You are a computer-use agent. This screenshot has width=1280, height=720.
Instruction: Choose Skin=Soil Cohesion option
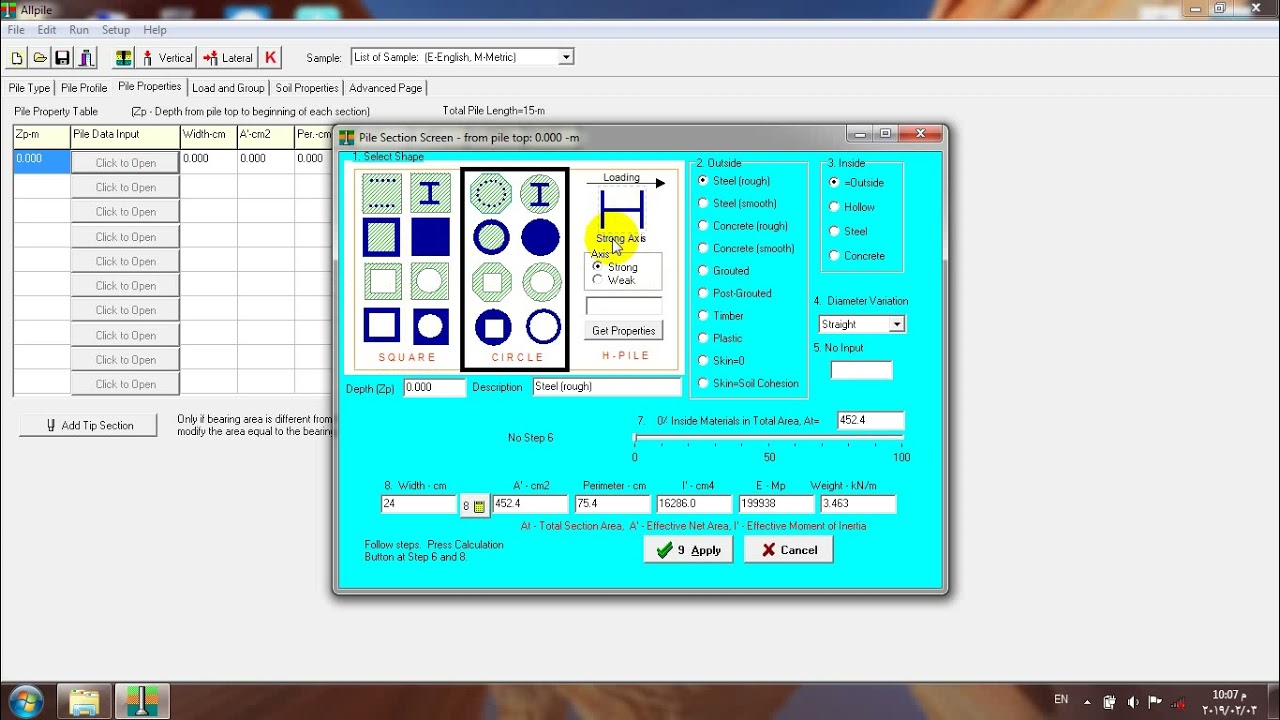(703, 383)
